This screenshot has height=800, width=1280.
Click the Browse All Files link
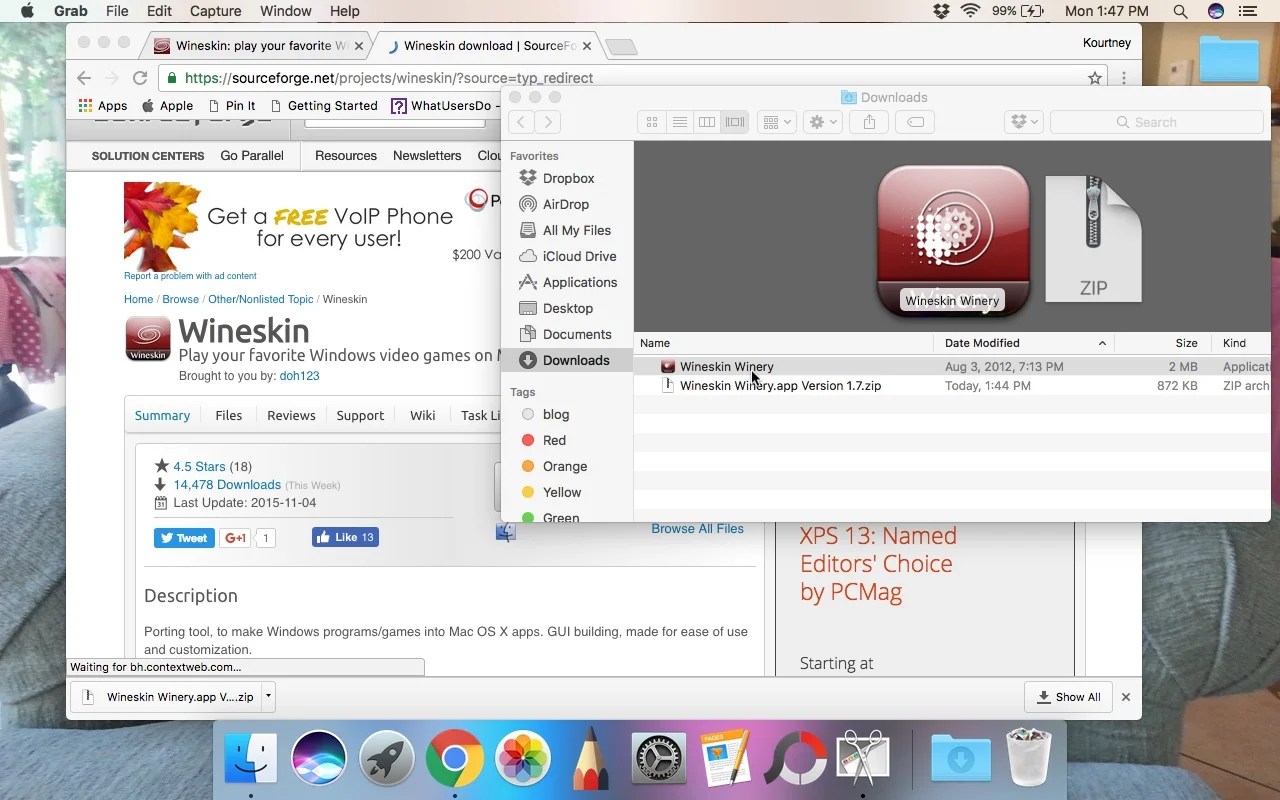697,528
